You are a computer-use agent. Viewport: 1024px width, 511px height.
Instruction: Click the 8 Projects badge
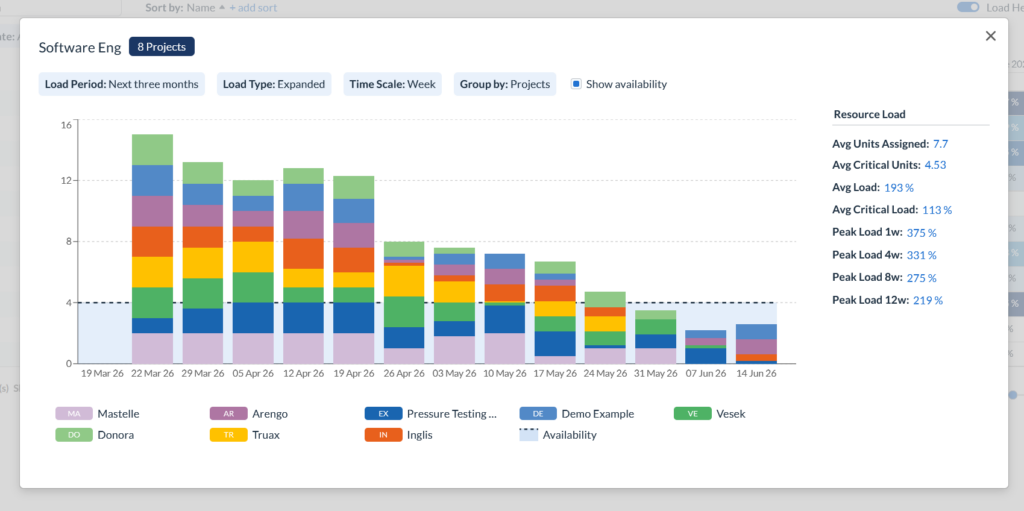[x=161, y=46]
